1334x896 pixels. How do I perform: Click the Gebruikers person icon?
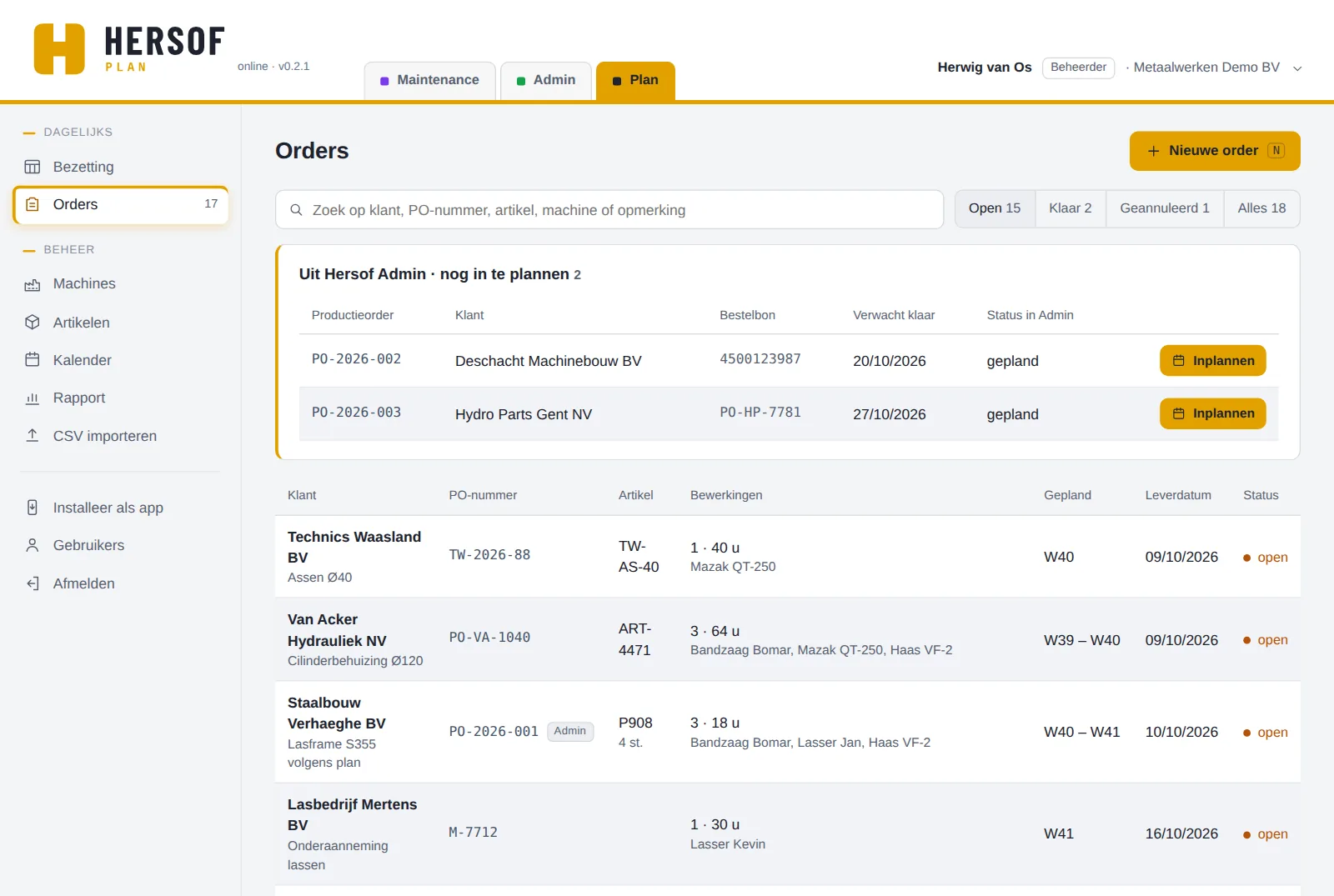[x=33, y=545]
